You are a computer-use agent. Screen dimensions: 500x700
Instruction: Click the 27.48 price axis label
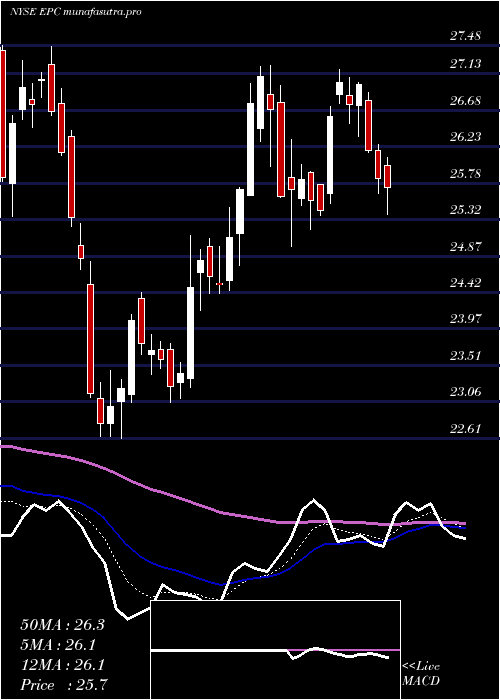pyautogui.click(x=465, y=36)
